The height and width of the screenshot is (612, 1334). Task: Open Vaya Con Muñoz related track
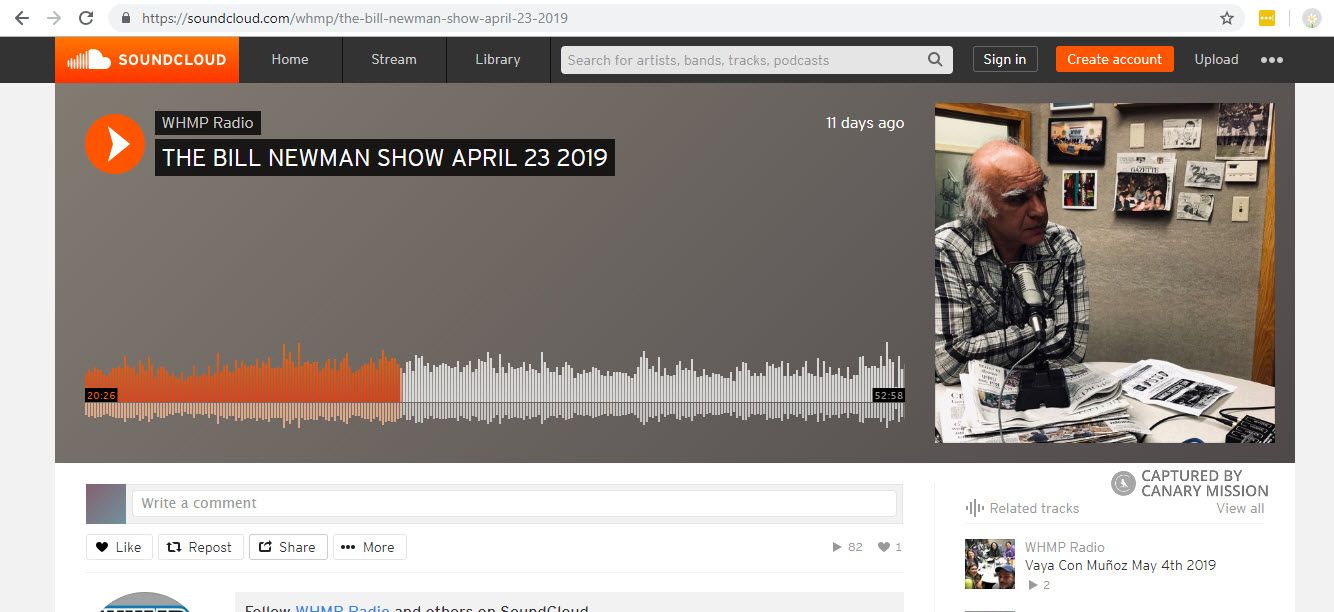[1120, 565]
